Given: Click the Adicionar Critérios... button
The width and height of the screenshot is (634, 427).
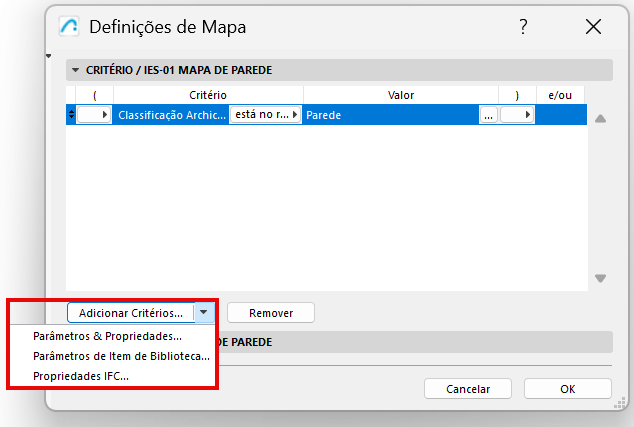Looking at the screenshot, I should point(131,313).
